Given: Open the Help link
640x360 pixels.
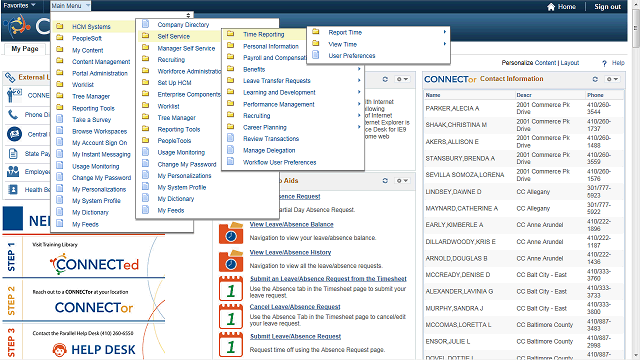Looking at the screenshot, I should (x=618, y=62).
